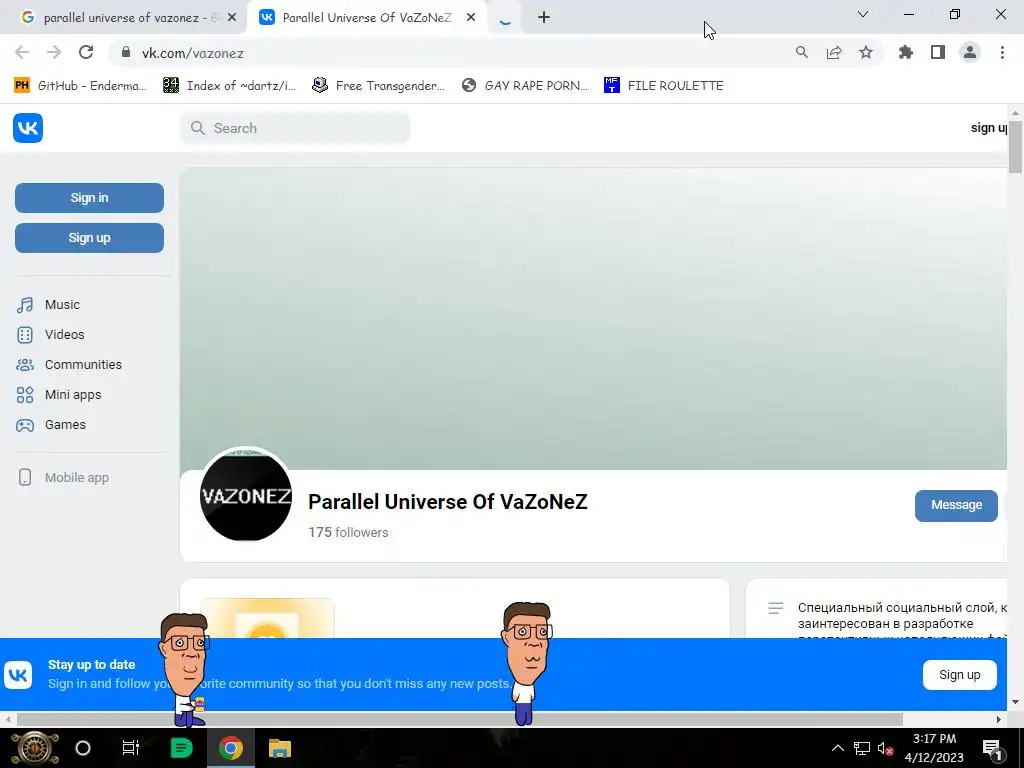This screenshot has width=1024, height=768.
Task: Open the Chrome extensions puzzle icon
Action: pyautogui.click(x=906, y=53)
